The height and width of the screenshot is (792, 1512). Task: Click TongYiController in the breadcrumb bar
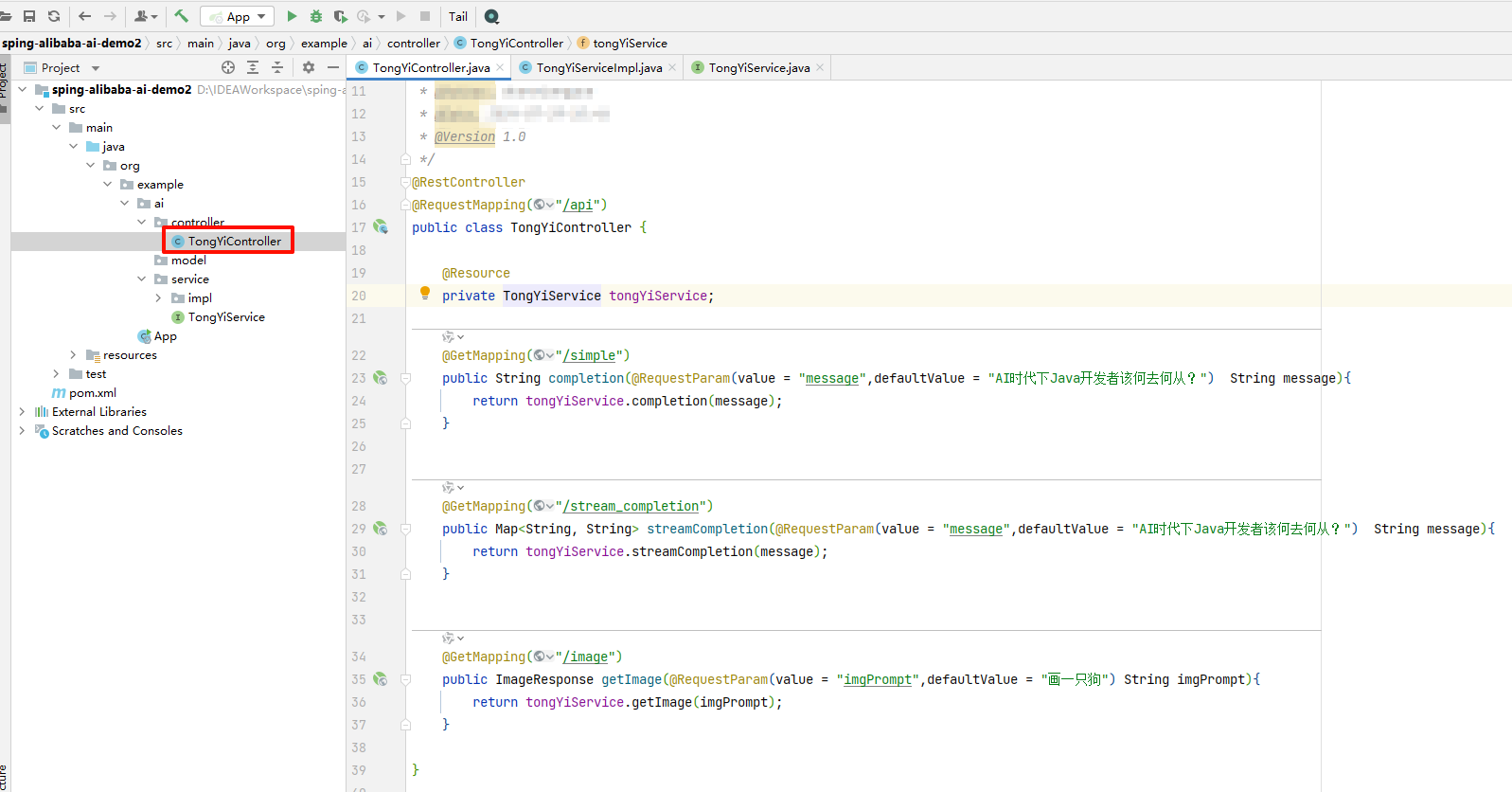pos(509,43)
